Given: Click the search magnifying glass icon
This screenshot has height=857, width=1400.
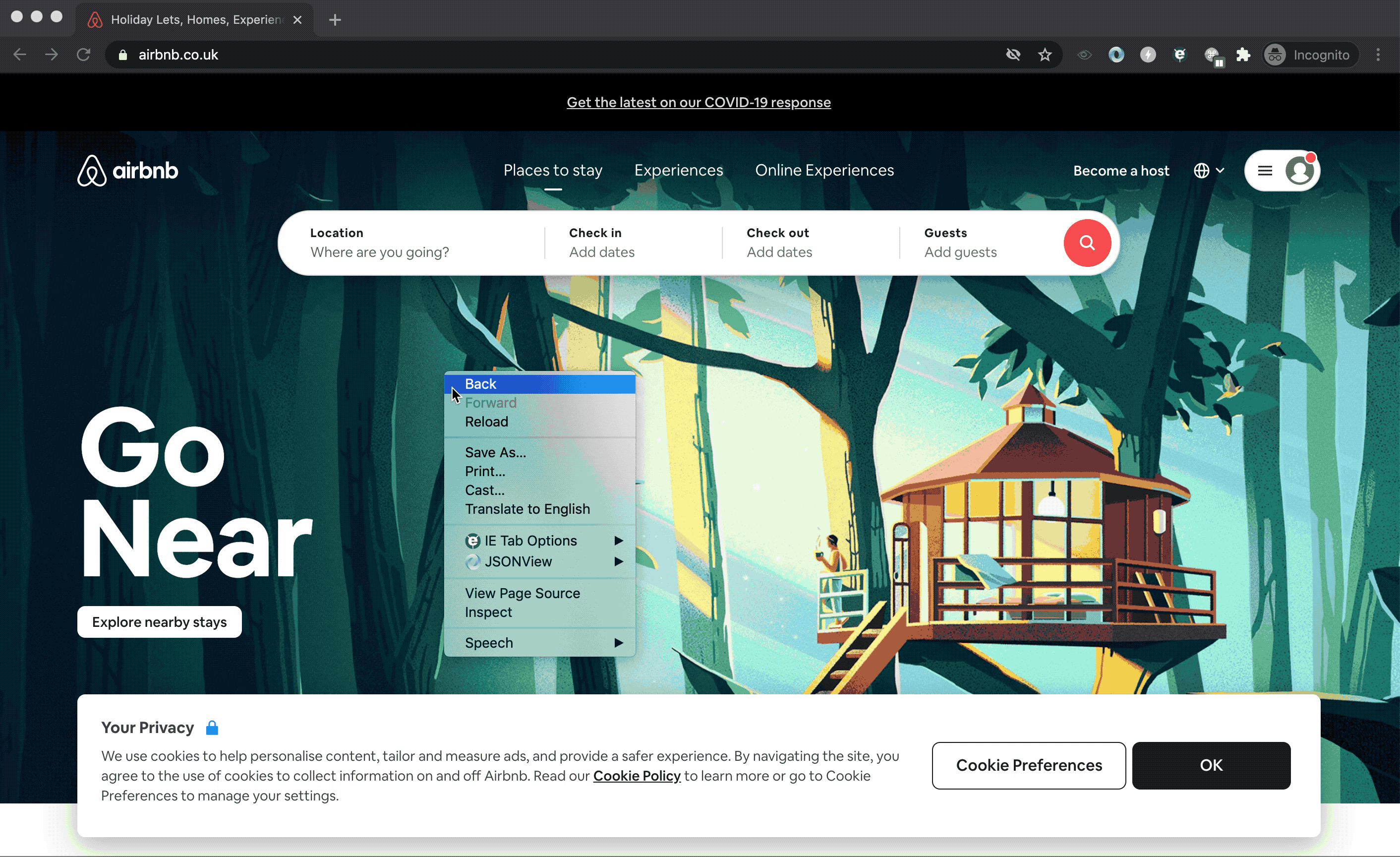Looking at the screenshot, I should point(1087,242).
